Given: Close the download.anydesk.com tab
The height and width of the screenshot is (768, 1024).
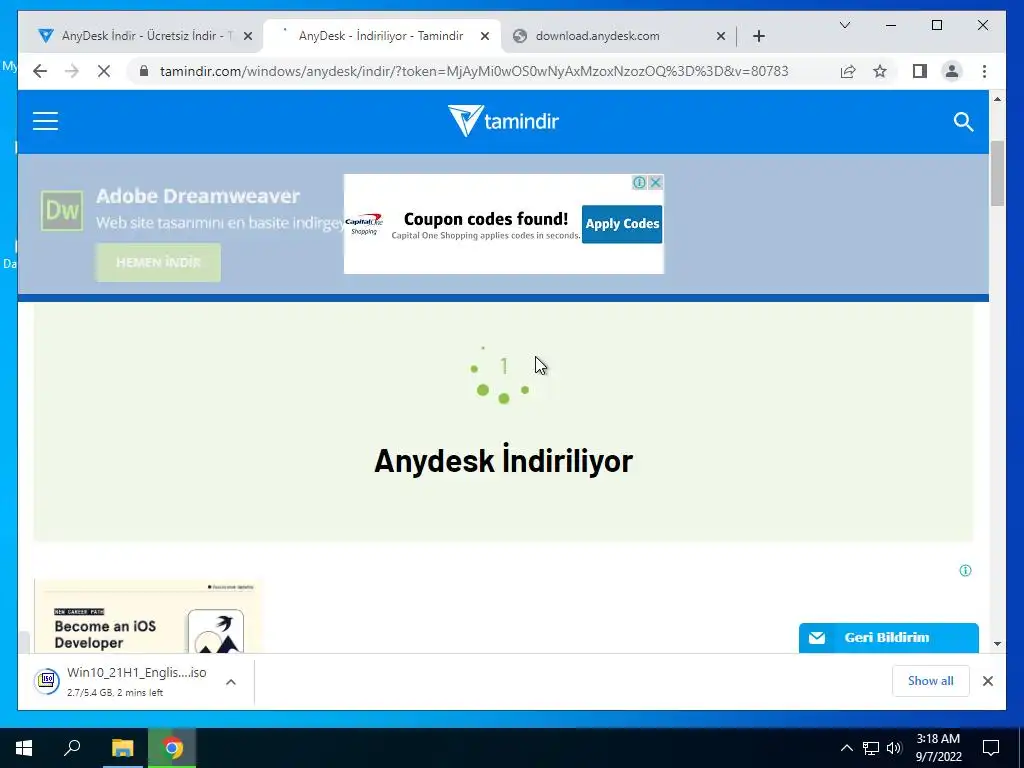Looking at the screenshot, I should (x=720, y=37).
